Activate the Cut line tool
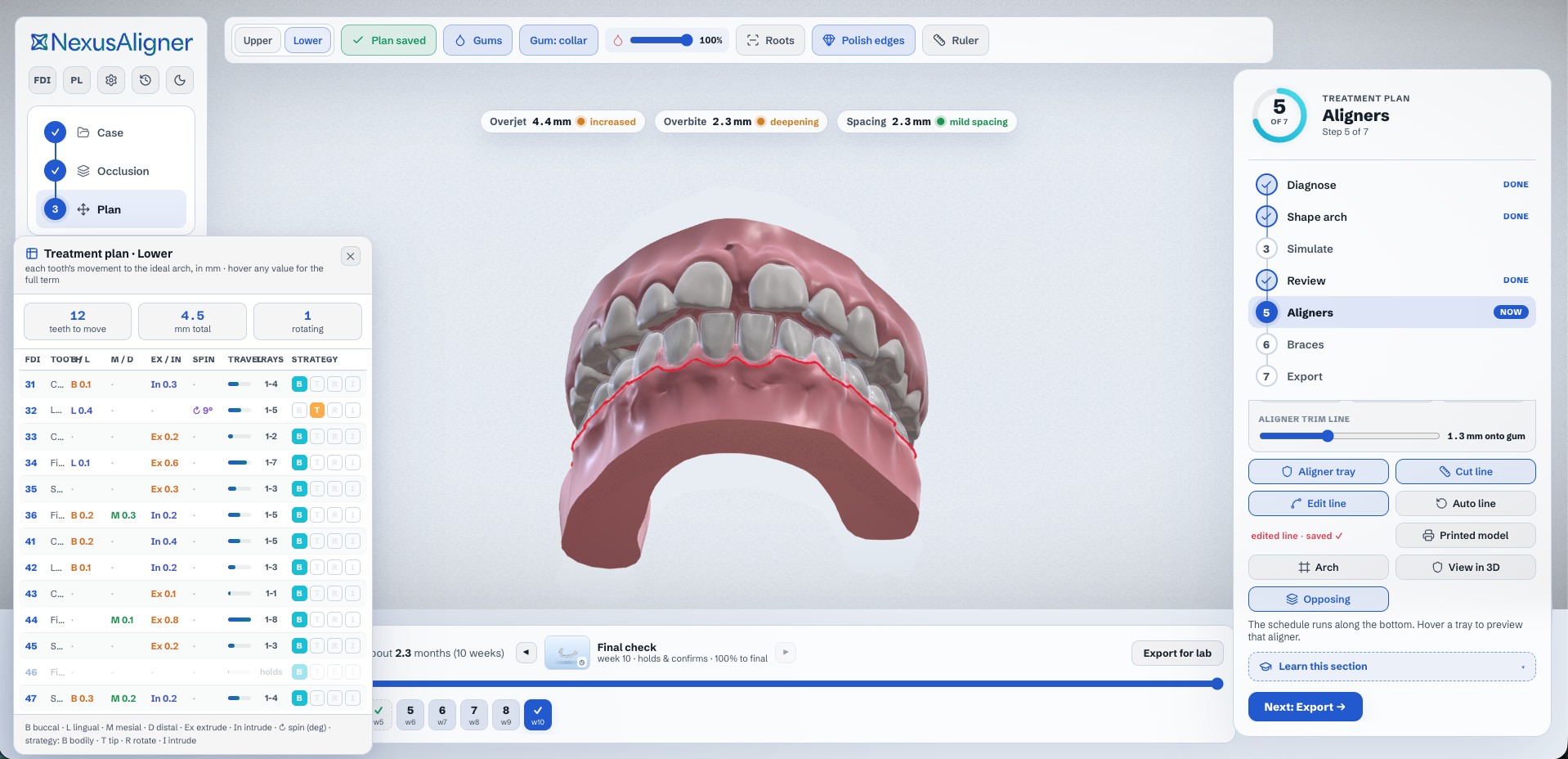 [x=1465, y=471]
